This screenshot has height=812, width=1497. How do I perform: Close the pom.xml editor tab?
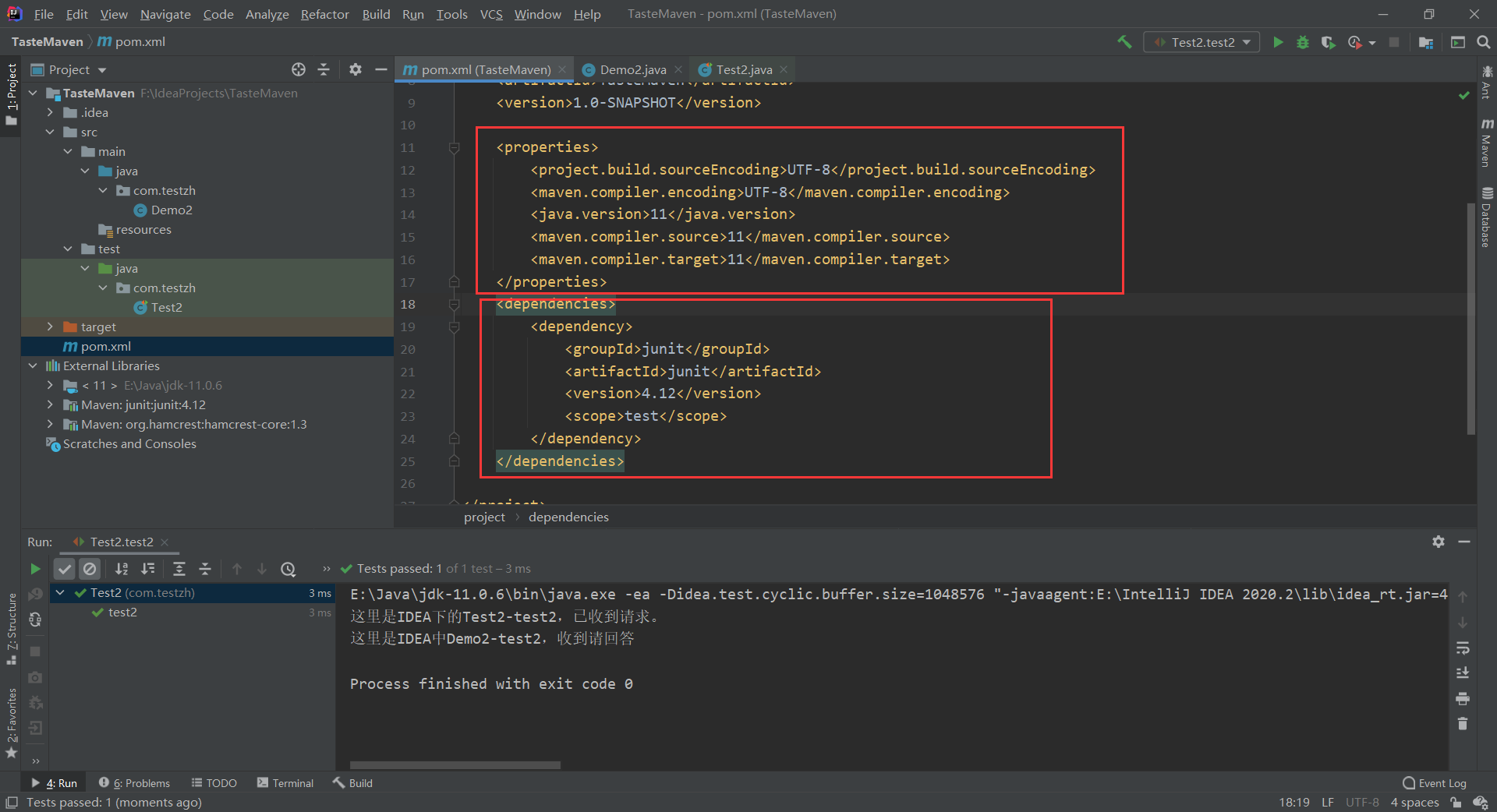(562, 69)
